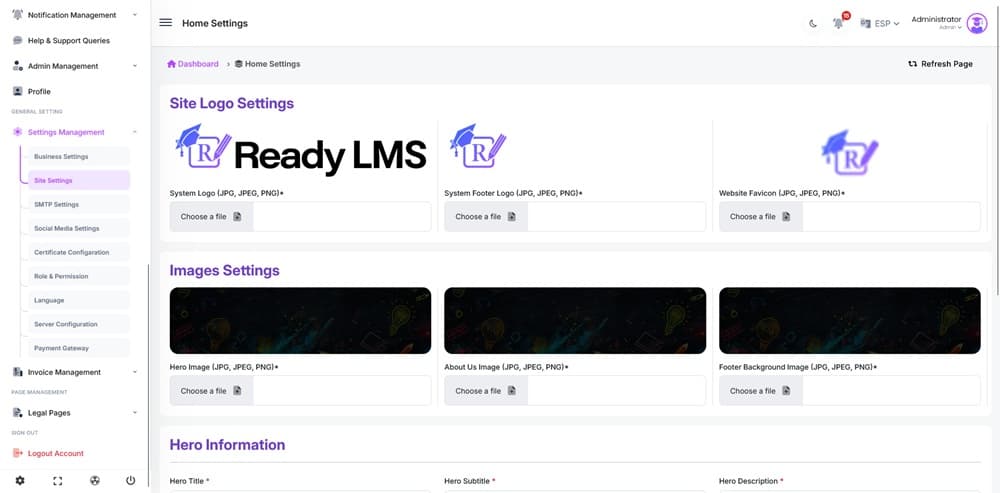The image size is (1000, 493).
Task: Click the fullscreen icon in sidebar footer
Action: tap(57, 481)
